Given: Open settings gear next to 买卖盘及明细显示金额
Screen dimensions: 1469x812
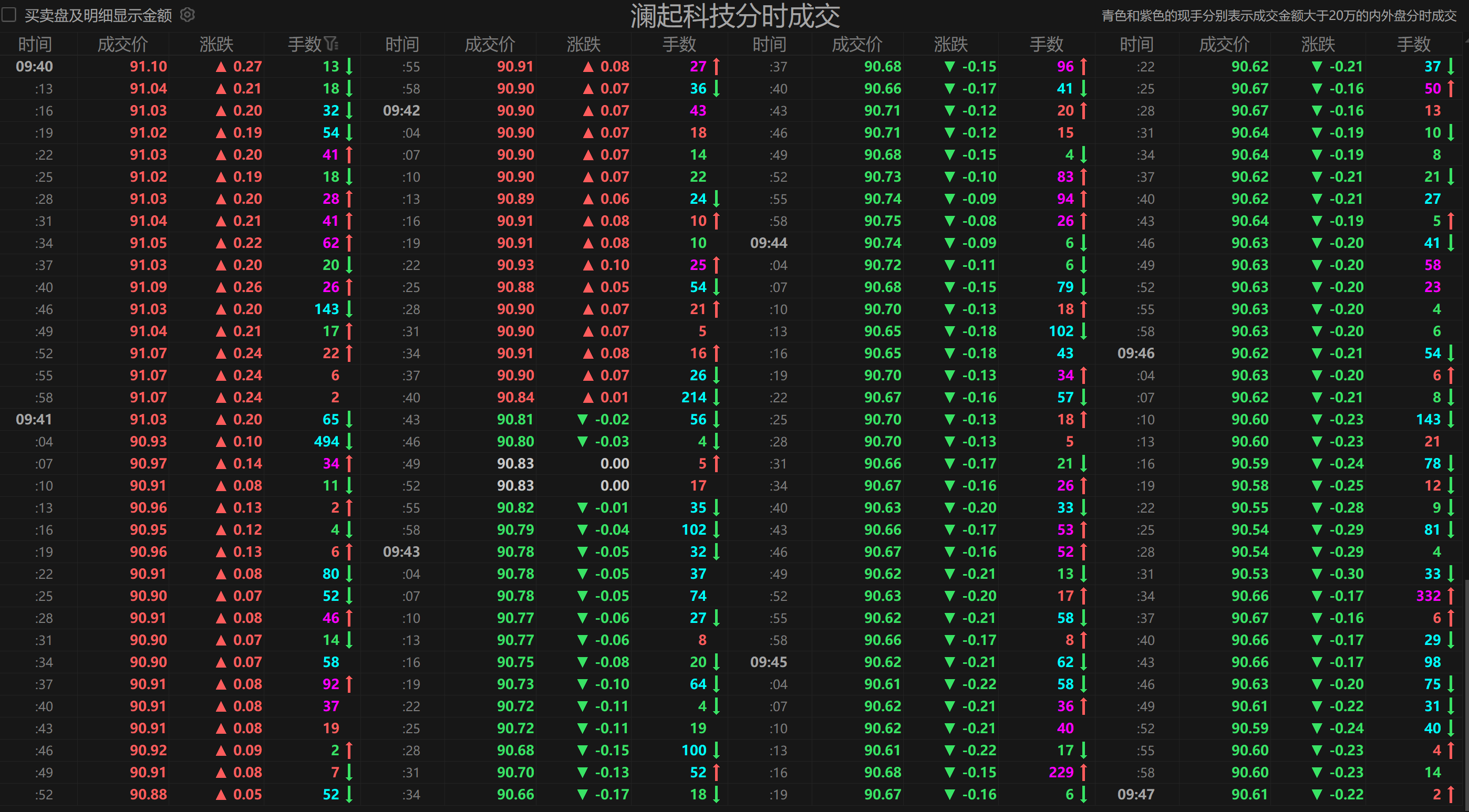Looking at the screenshot, I should (x=187, y=15).
